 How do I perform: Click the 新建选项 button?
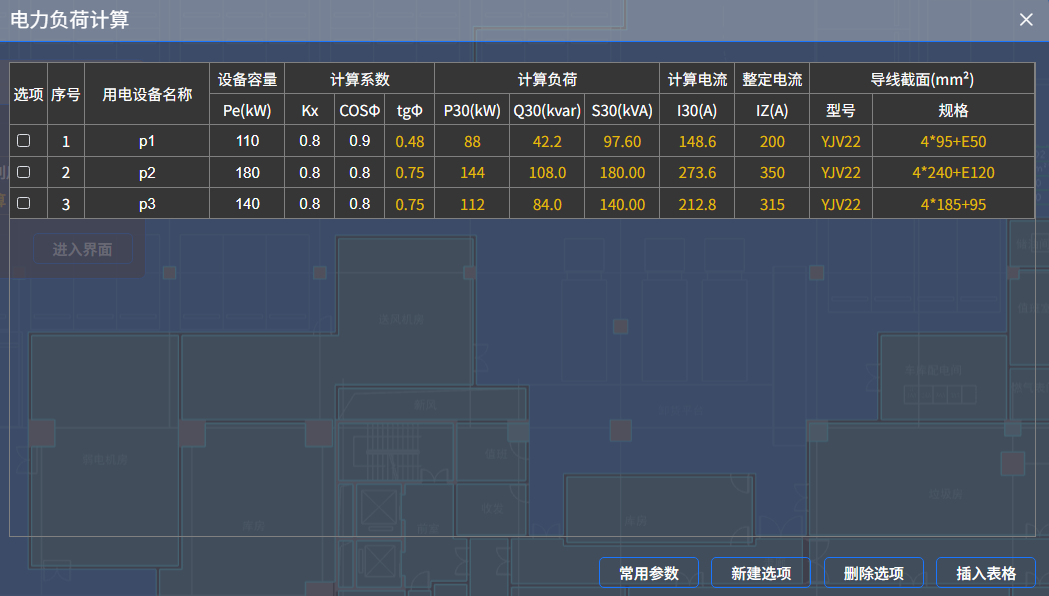click(x=761, y=573)
